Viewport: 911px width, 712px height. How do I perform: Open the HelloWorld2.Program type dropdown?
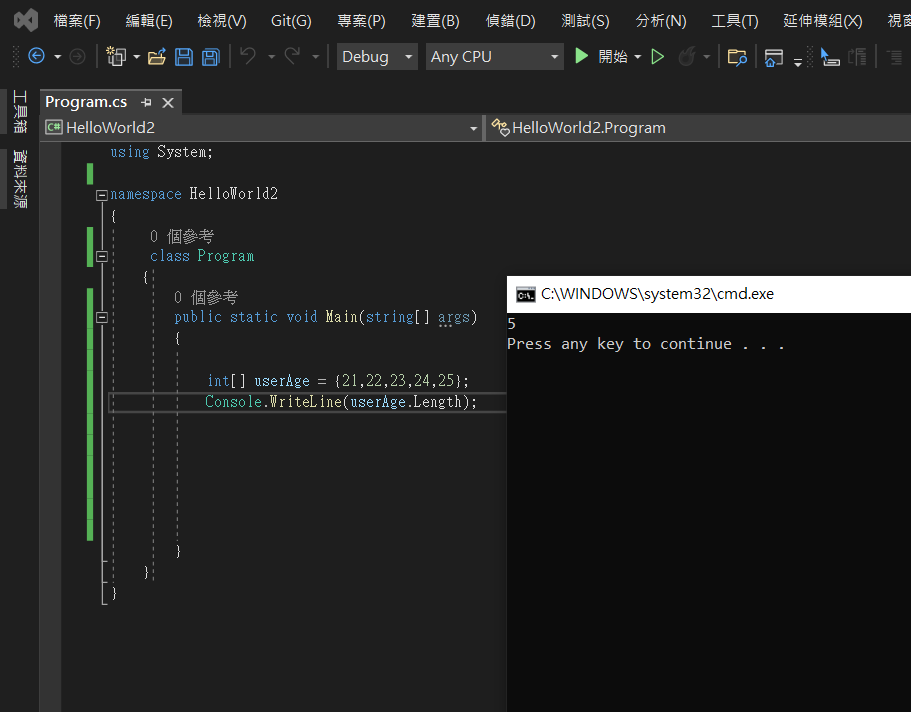[x=699, y=128]
